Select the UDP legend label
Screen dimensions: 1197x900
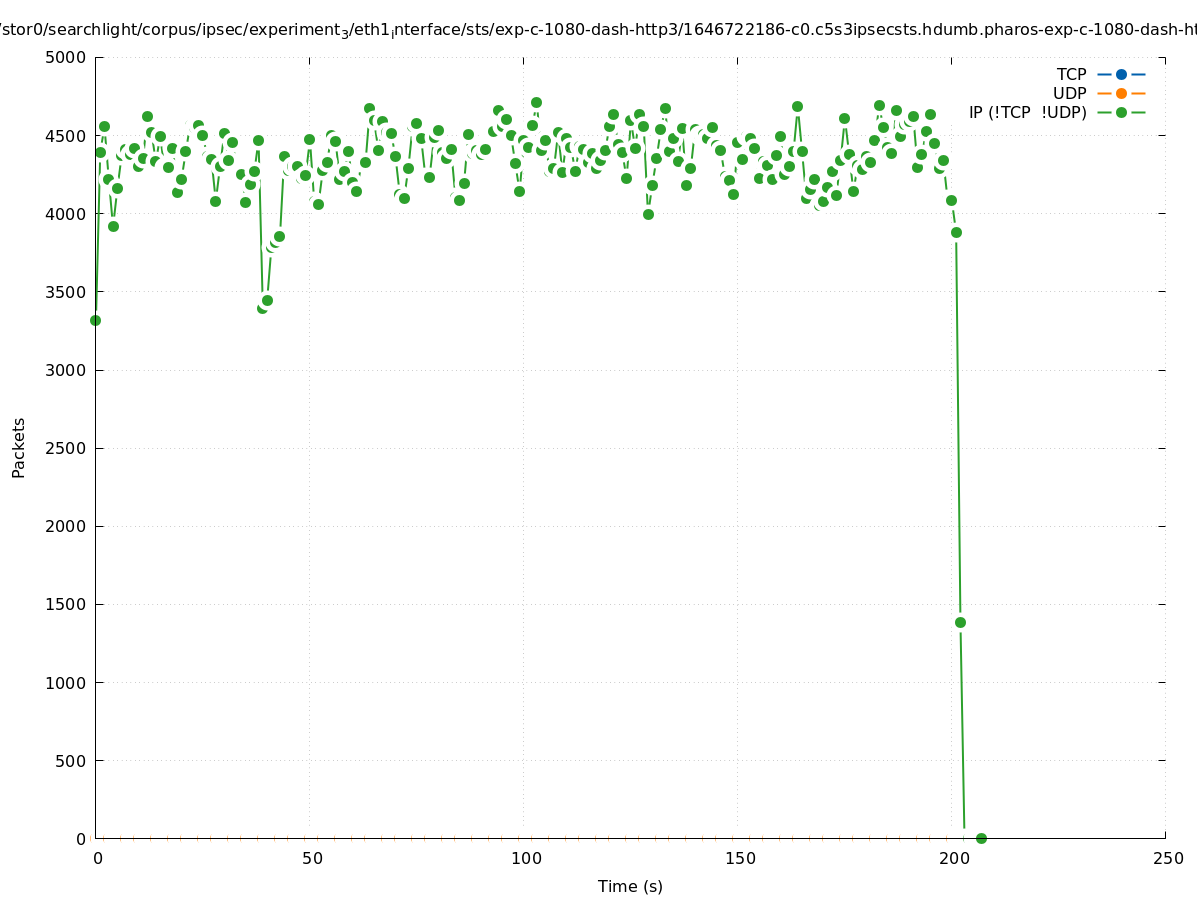pyautogui.click(x=1069, y=93)
